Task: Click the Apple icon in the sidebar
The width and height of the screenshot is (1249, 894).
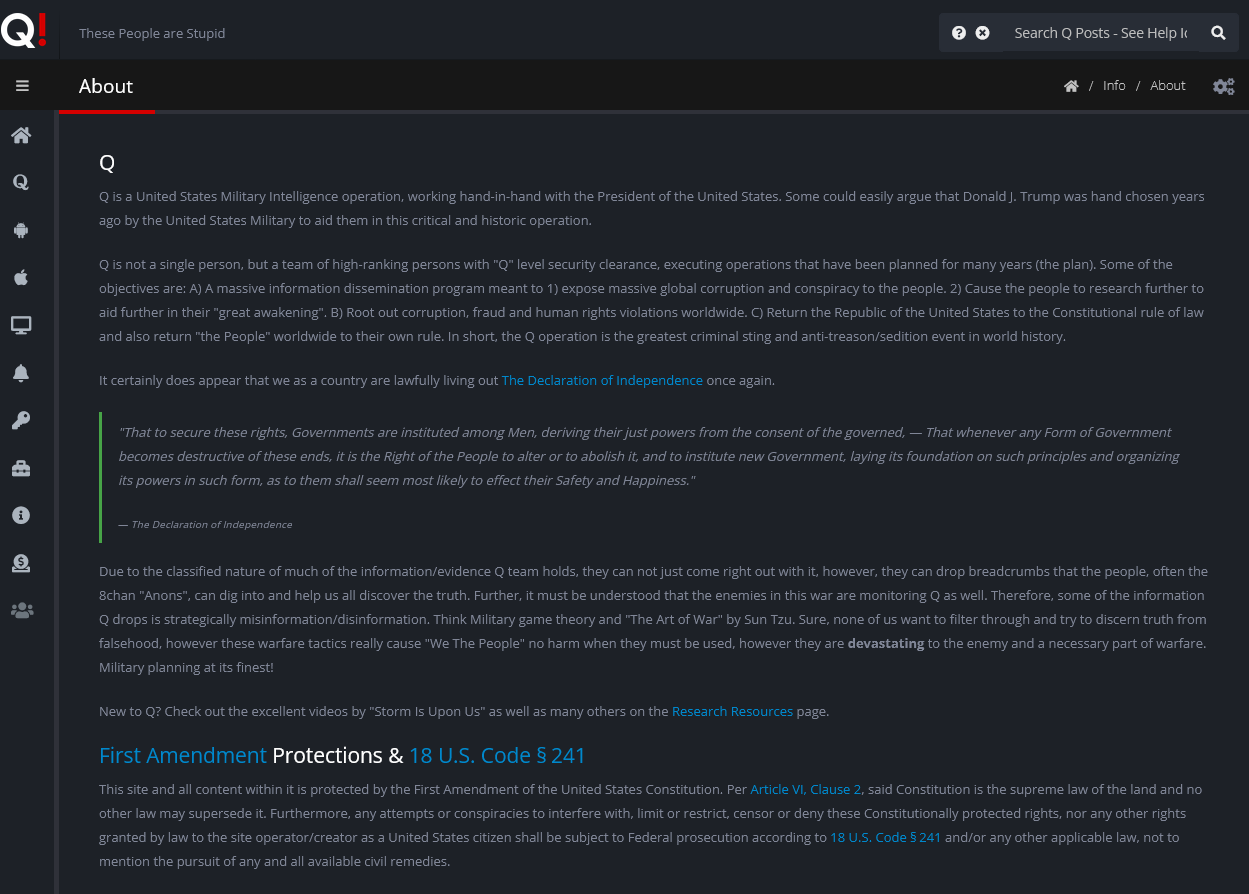Action: tap(21, 277)
